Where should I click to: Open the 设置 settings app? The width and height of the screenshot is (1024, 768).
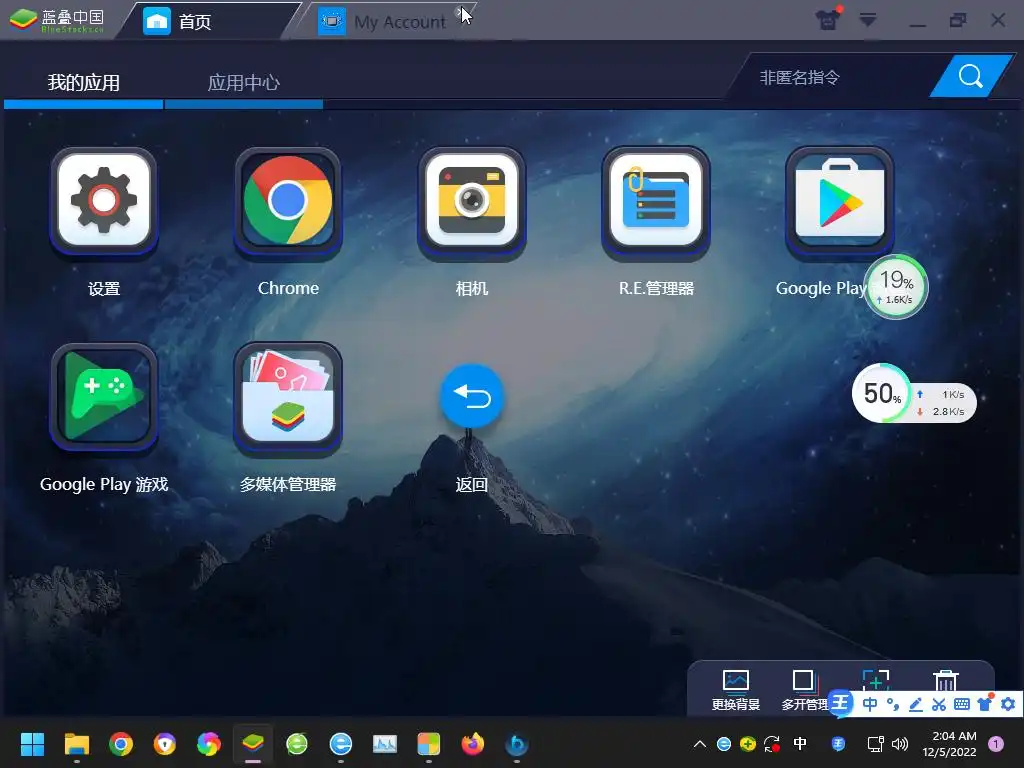coord(104,200)
